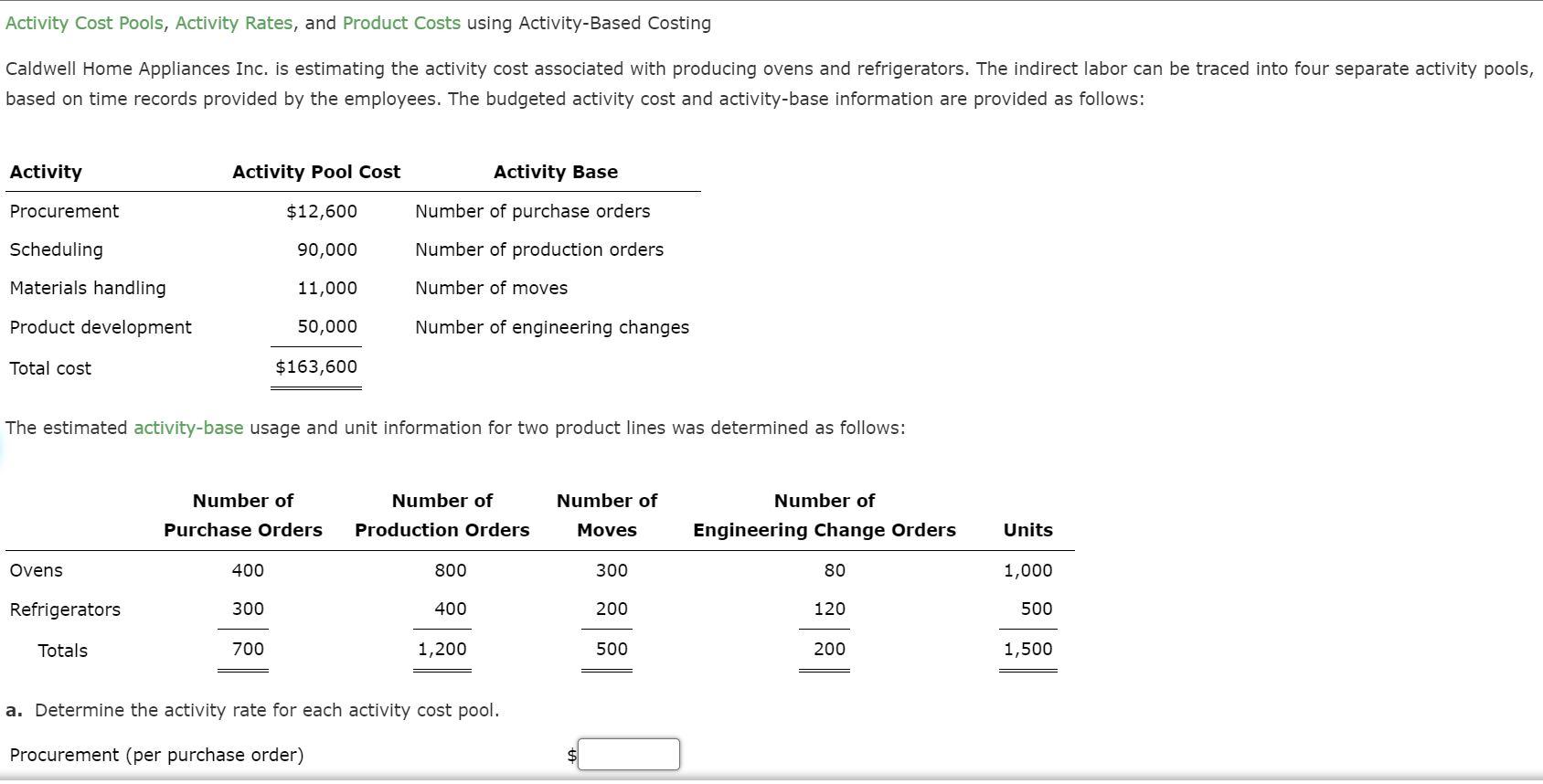Open the Product Costs link
The height and width of the screenshot is (784, 1543).
[x=401, y=23]
